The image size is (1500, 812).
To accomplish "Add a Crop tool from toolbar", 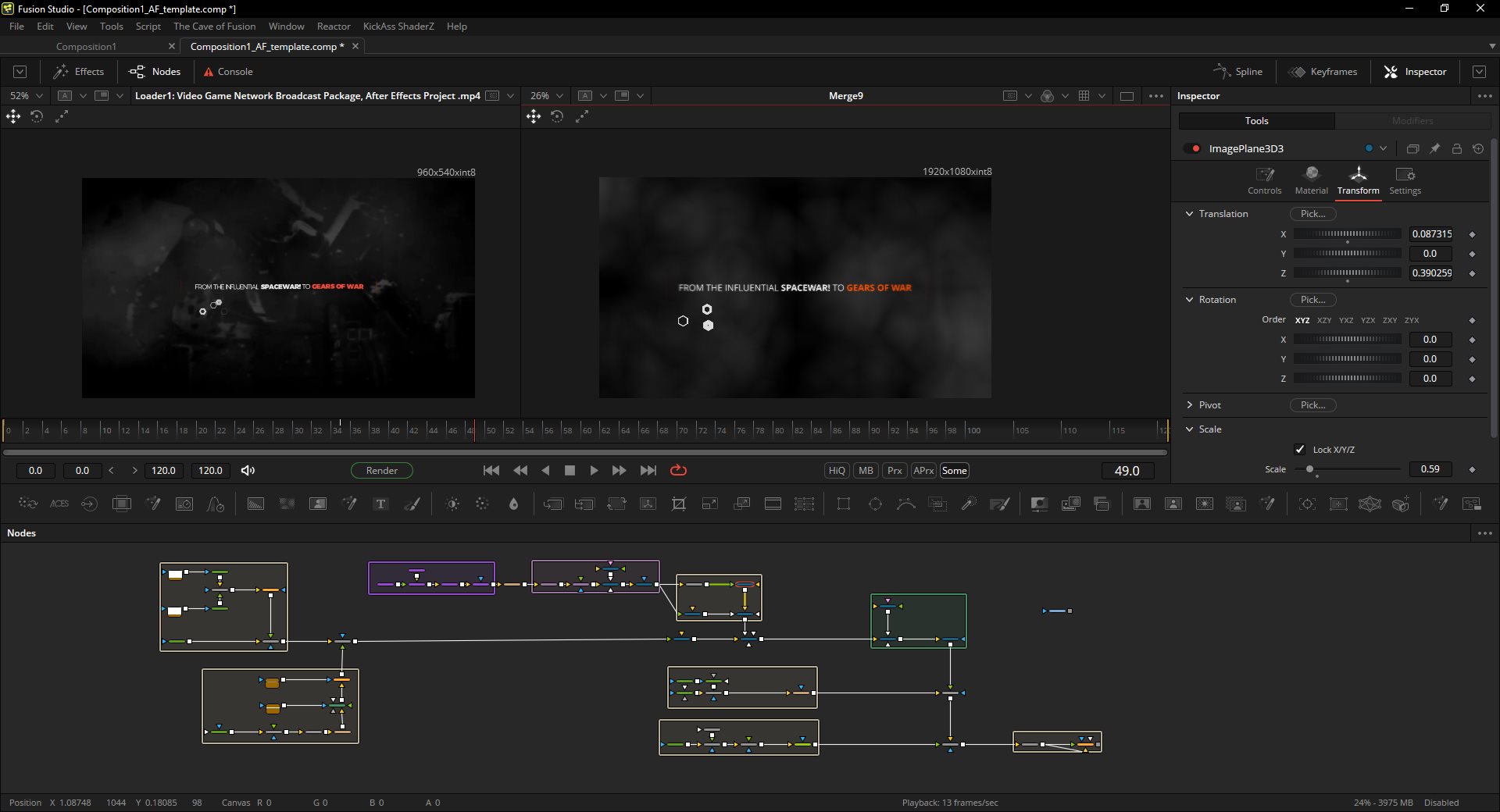I will [679, 504].
